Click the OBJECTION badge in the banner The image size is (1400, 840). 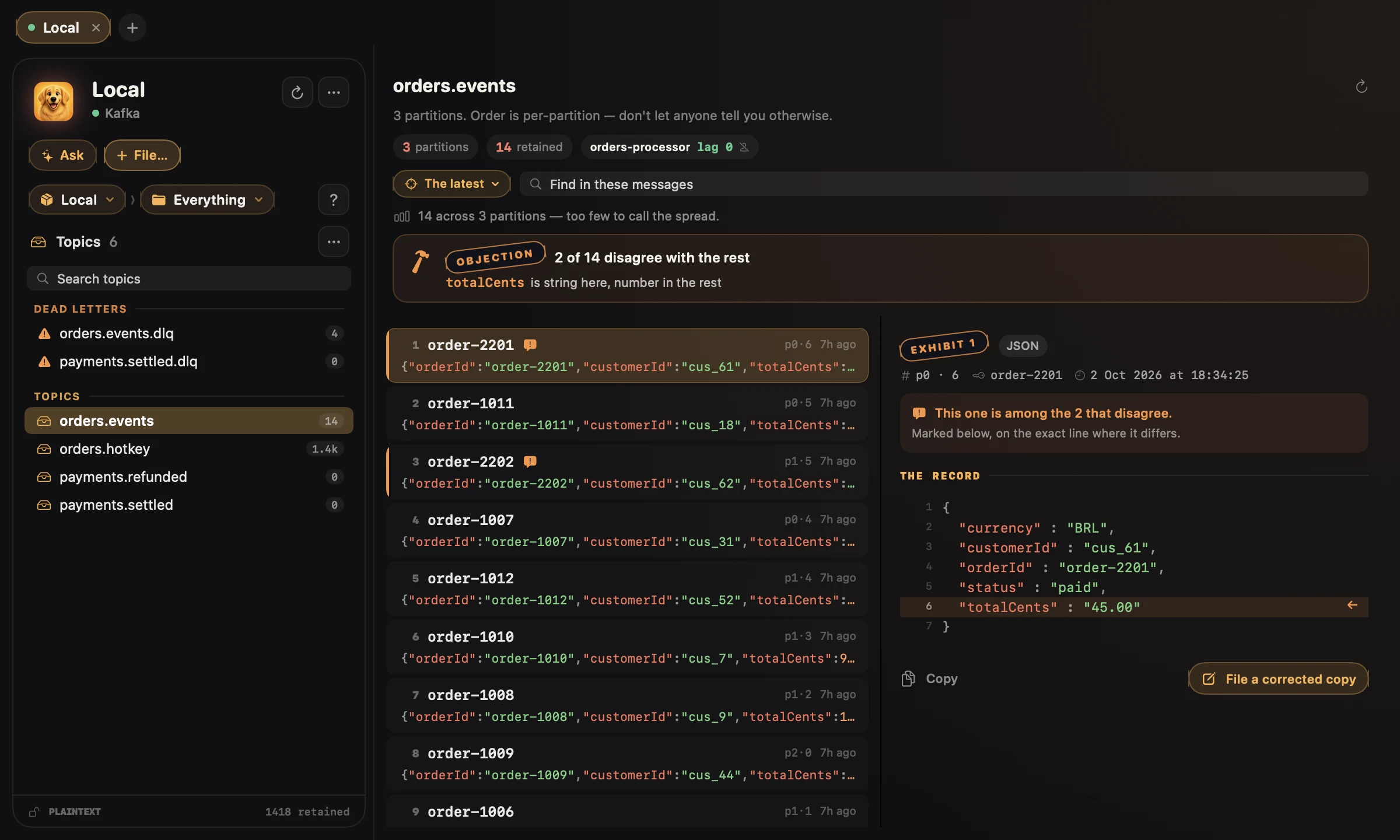point(495,257)
